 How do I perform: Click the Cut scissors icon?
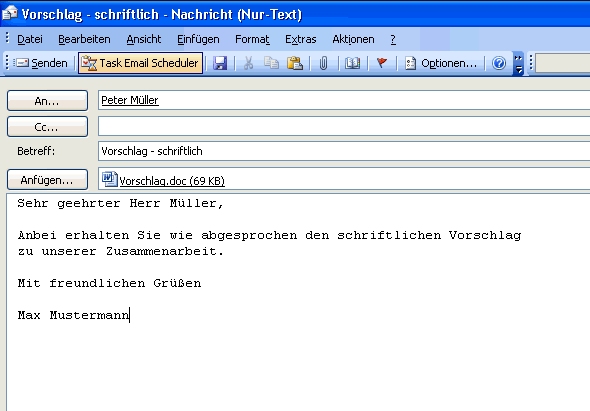click(x=248, y=63)
